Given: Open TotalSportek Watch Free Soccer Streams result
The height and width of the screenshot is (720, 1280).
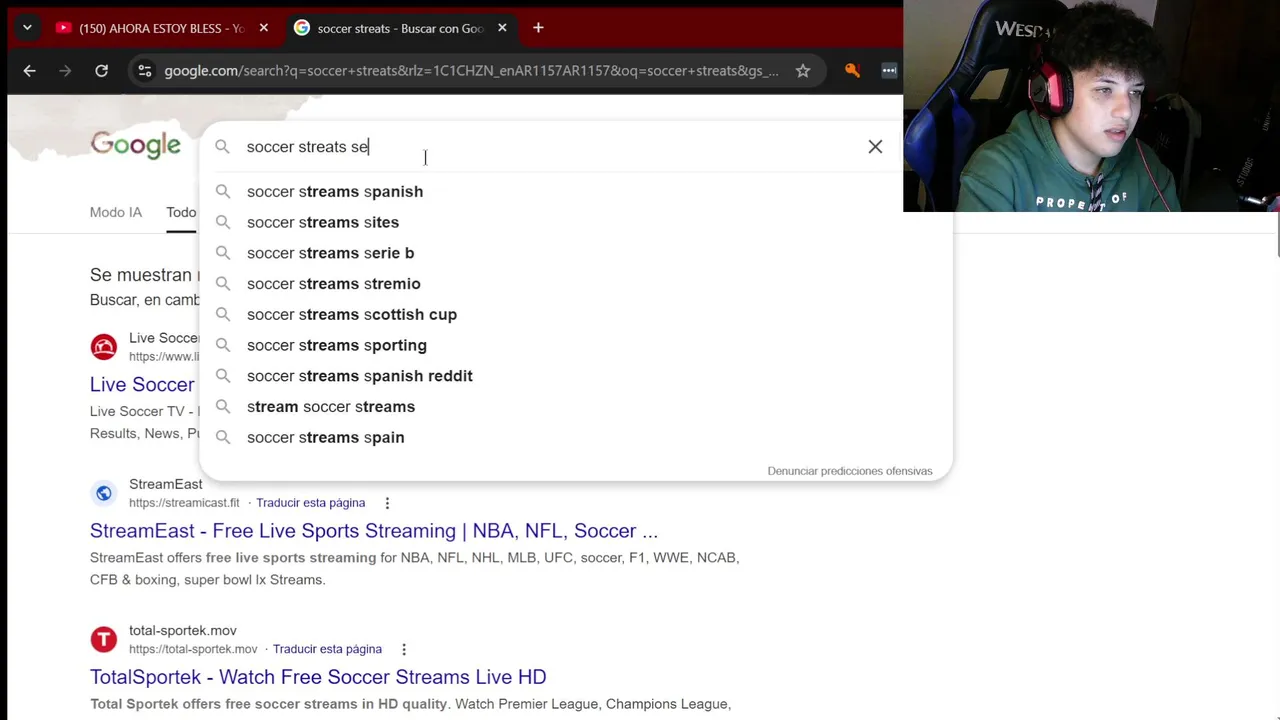Looking at the screenshot, I should (318, 677).
